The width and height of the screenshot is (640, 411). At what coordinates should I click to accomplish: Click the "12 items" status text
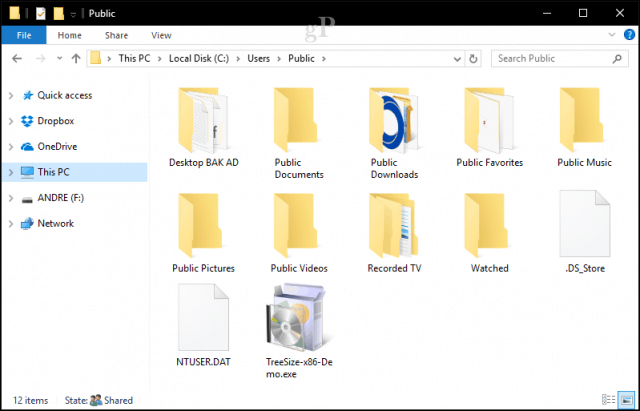[x=31, y=400]
